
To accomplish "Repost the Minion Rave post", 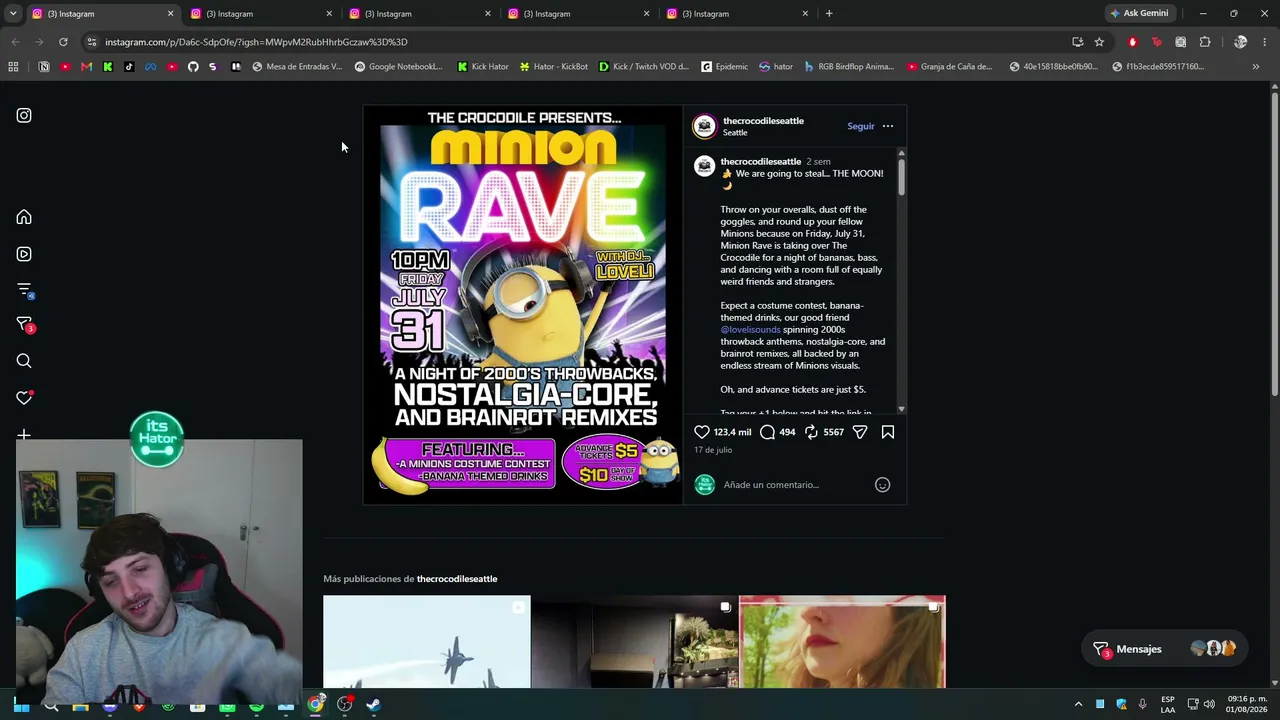I will coord(811,432).
